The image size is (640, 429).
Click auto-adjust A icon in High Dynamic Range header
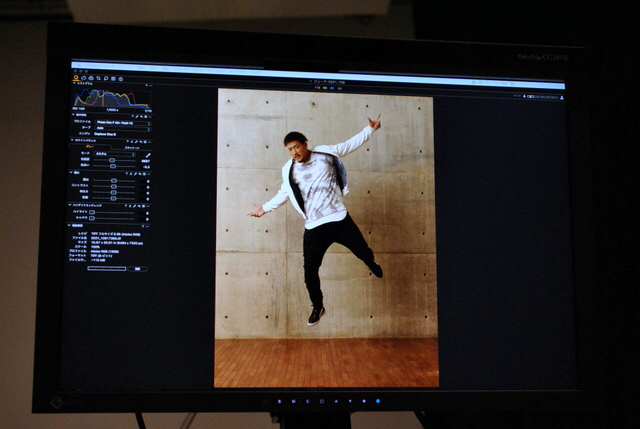coord(130,206)
